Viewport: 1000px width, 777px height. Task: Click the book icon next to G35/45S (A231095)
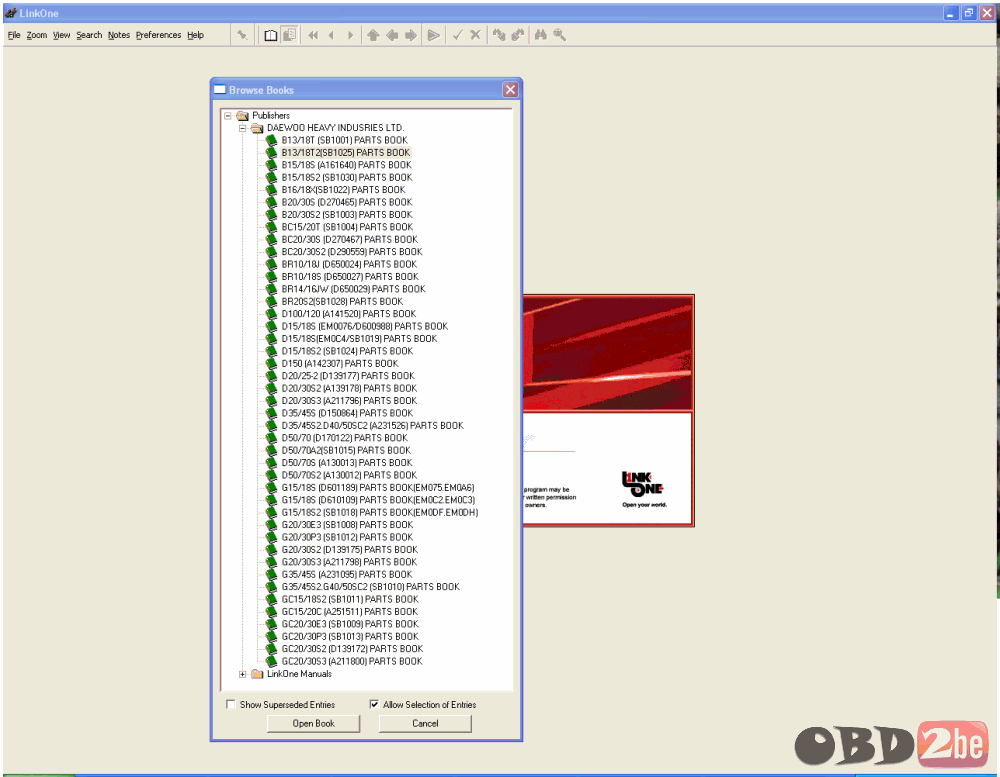pos(272,575)
